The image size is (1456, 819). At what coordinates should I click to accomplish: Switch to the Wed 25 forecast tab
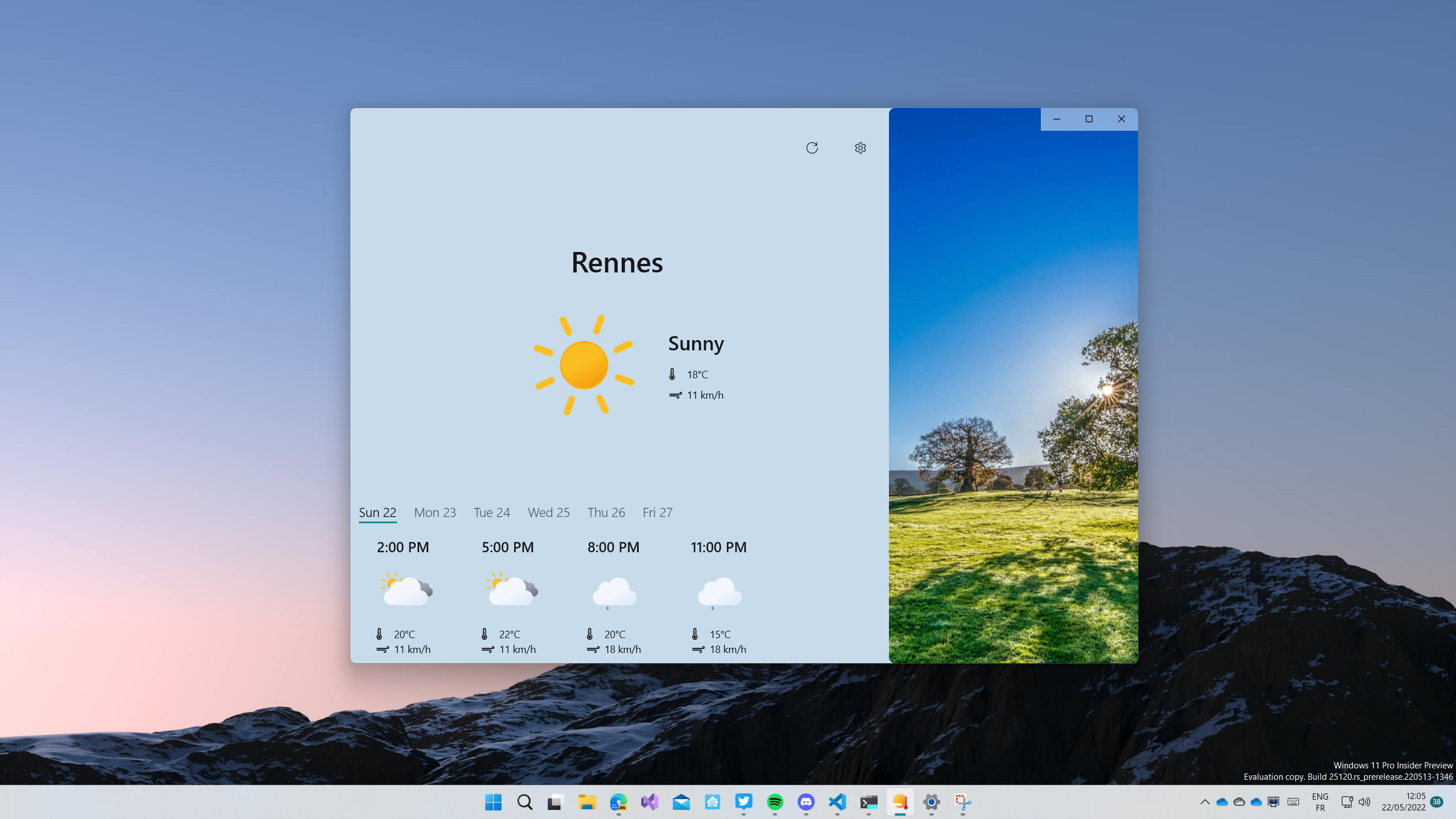click(548, 512)
